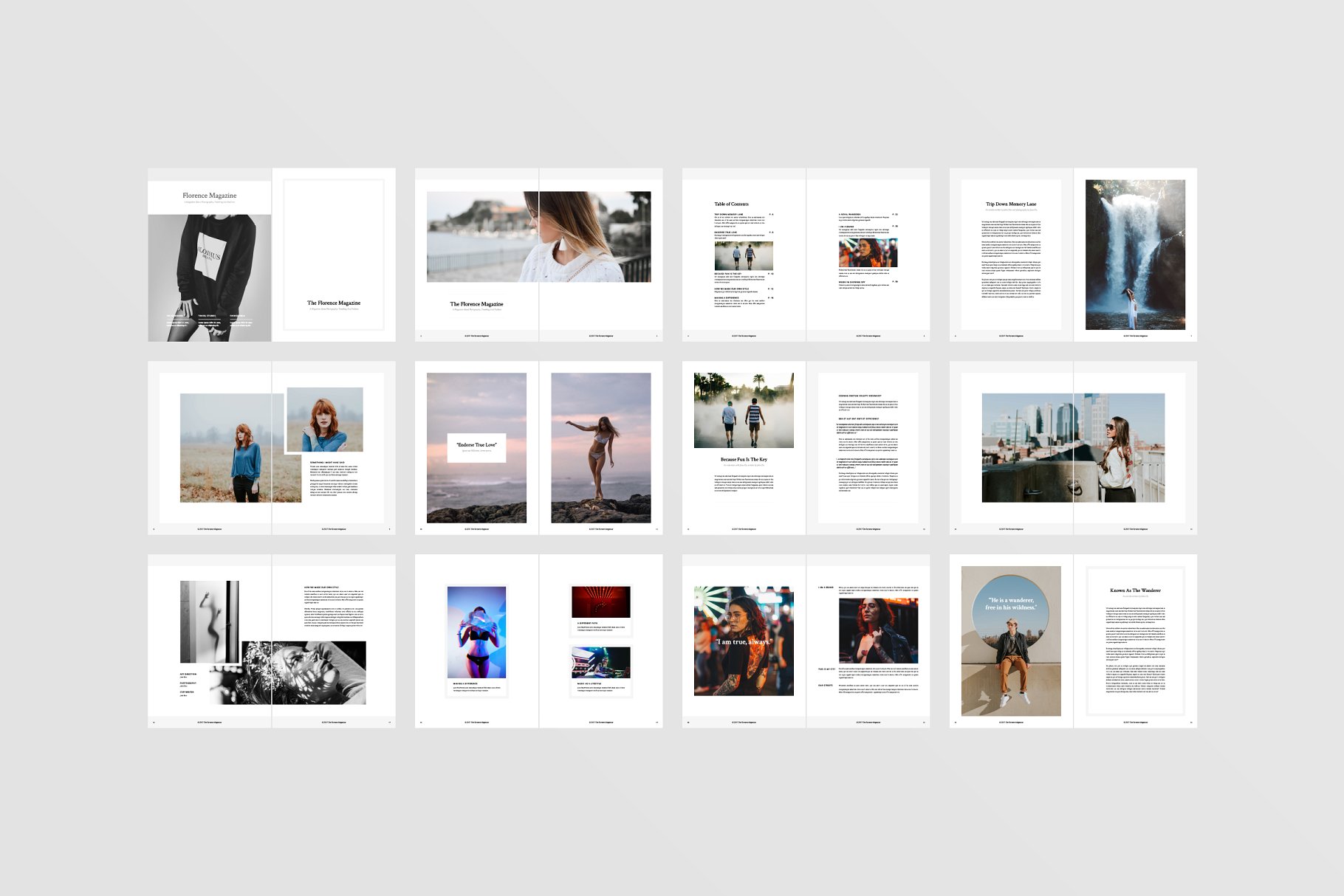Click the Because Fun Is The Key heading
This screenshot has height=896, width=1344.
coord(744,459)
